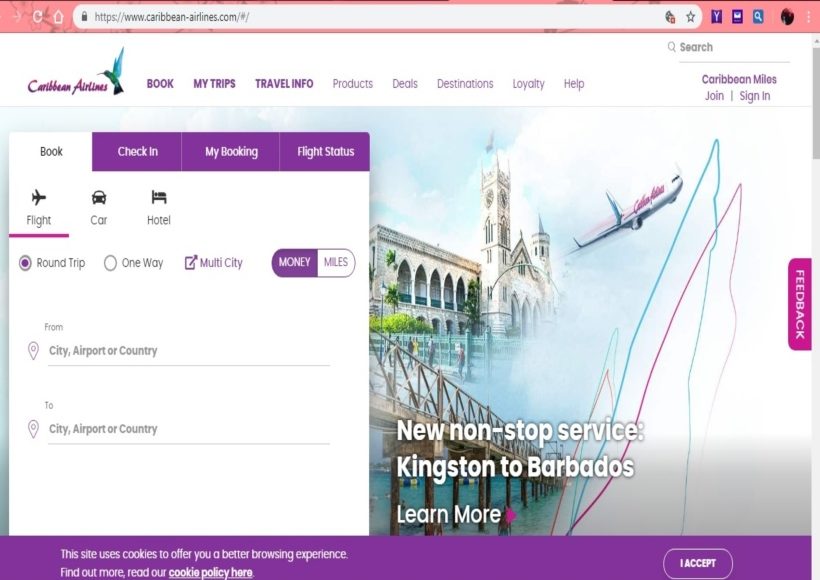Open the Deals menu
This screenshot has width=820, height=580.
pyautogui.click(x=405, y=84)
